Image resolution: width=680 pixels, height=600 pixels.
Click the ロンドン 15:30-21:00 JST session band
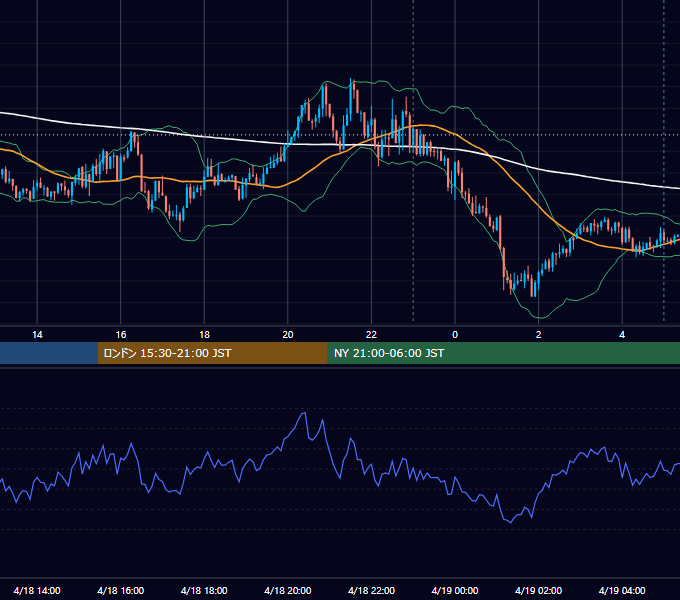pyautogui.click(x=212, y=353)
